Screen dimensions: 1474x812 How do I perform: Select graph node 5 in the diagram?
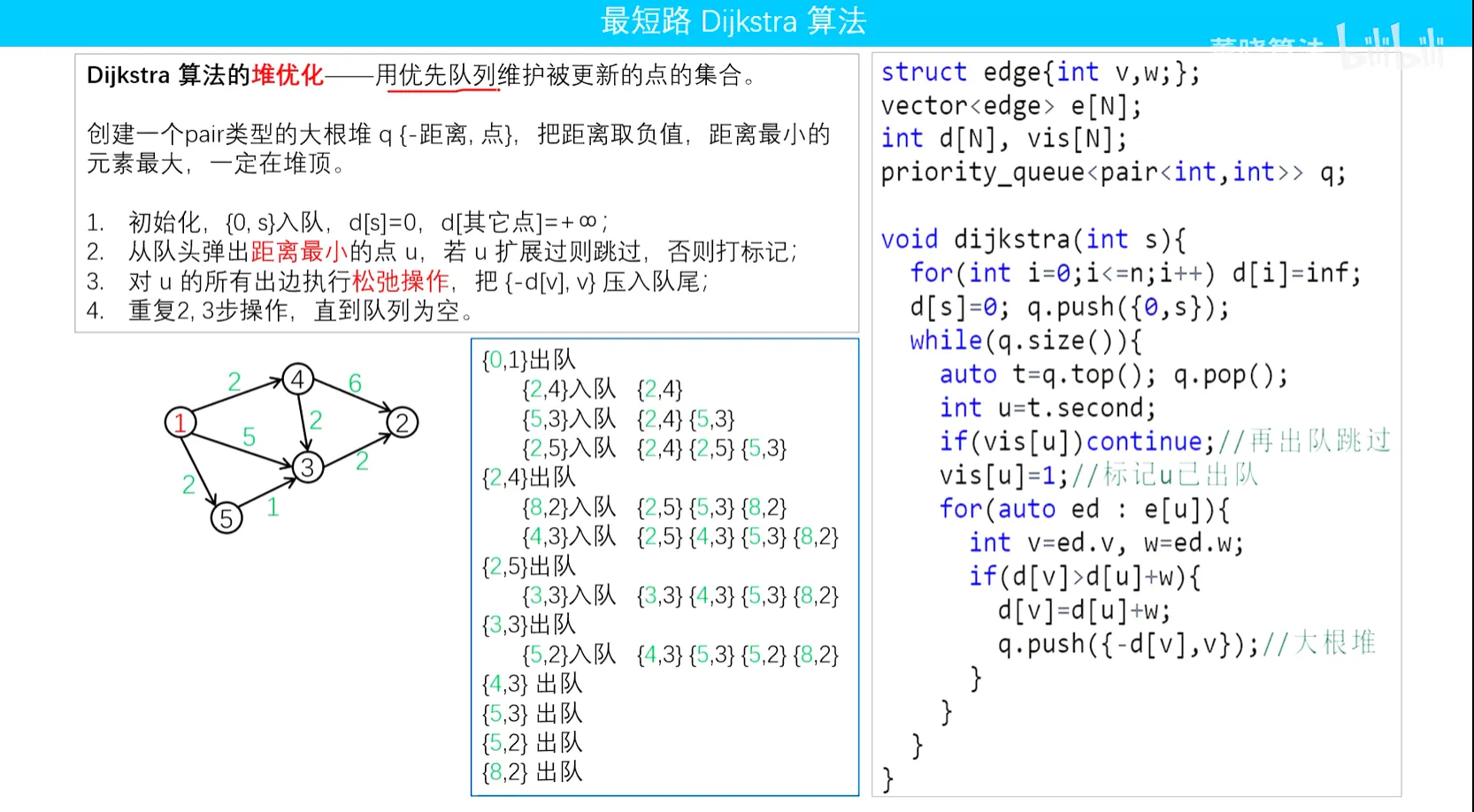[226, 517]
